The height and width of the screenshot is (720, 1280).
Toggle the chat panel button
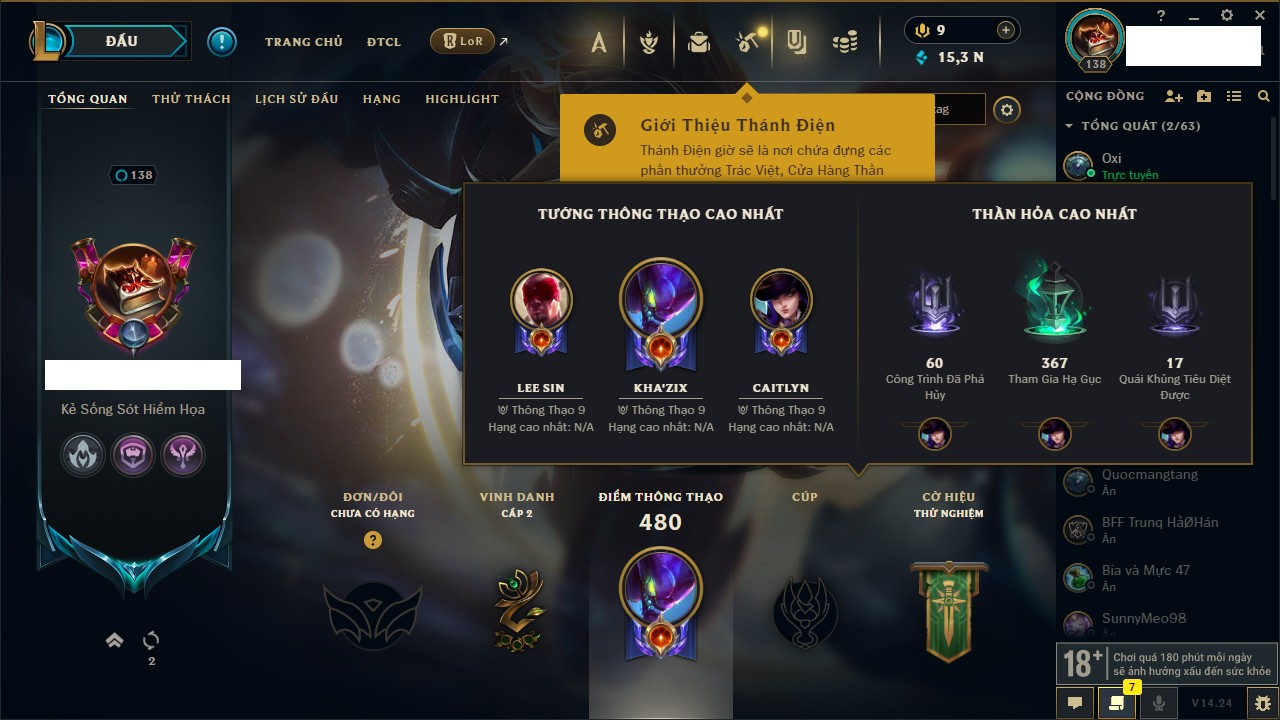point(1075,703)
